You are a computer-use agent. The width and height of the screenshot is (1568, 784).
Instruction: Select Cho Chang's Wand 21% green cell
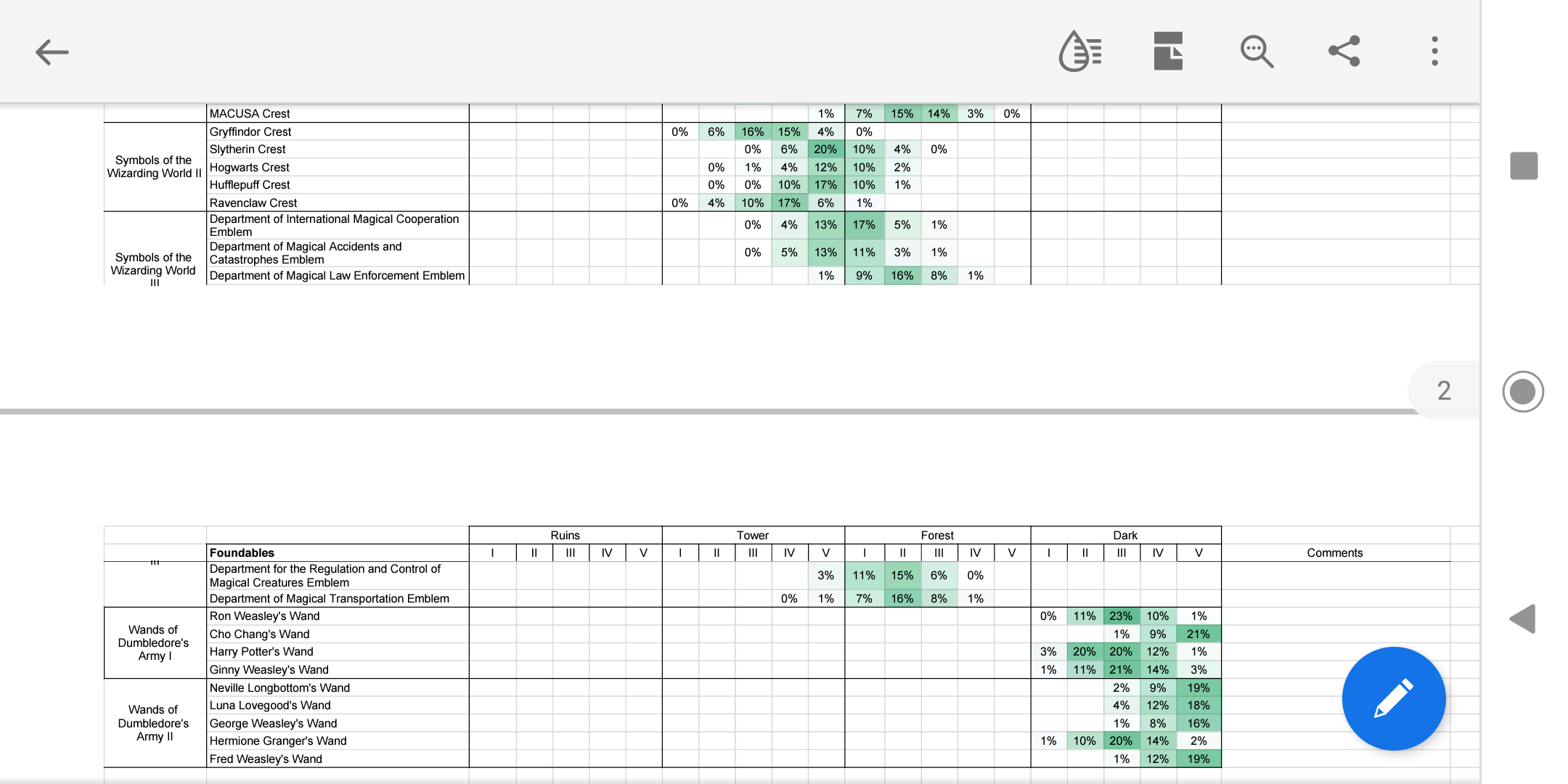tap(1199, 634)
